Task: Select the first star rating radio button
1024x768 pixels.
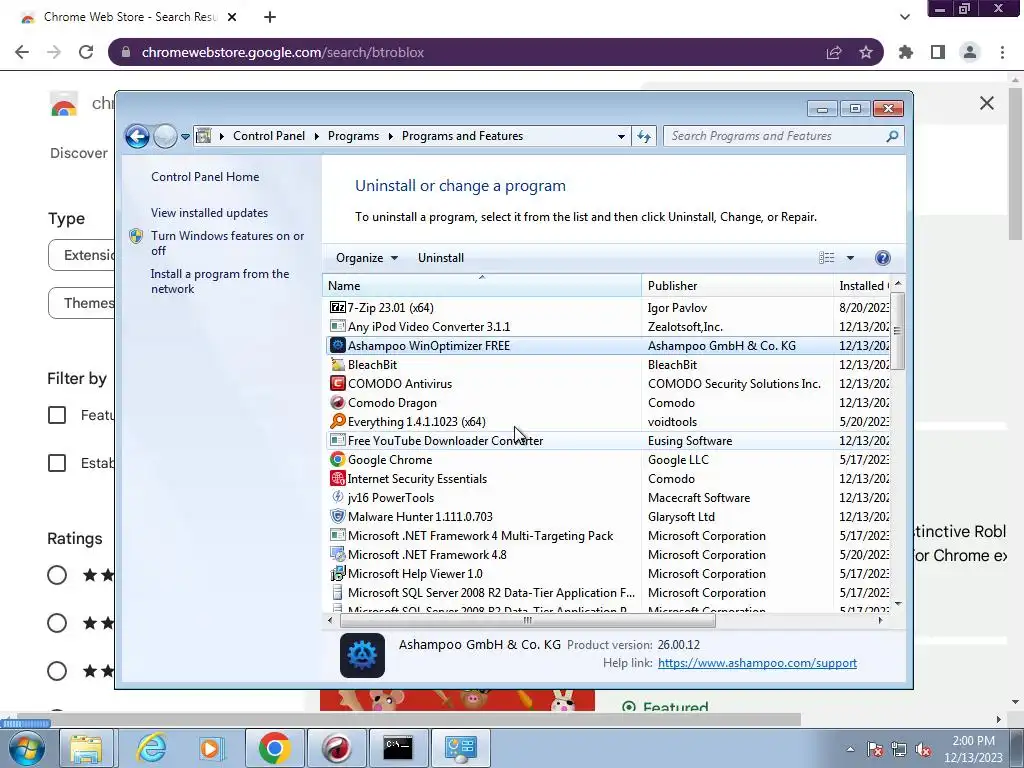Action: coord(57,575)
